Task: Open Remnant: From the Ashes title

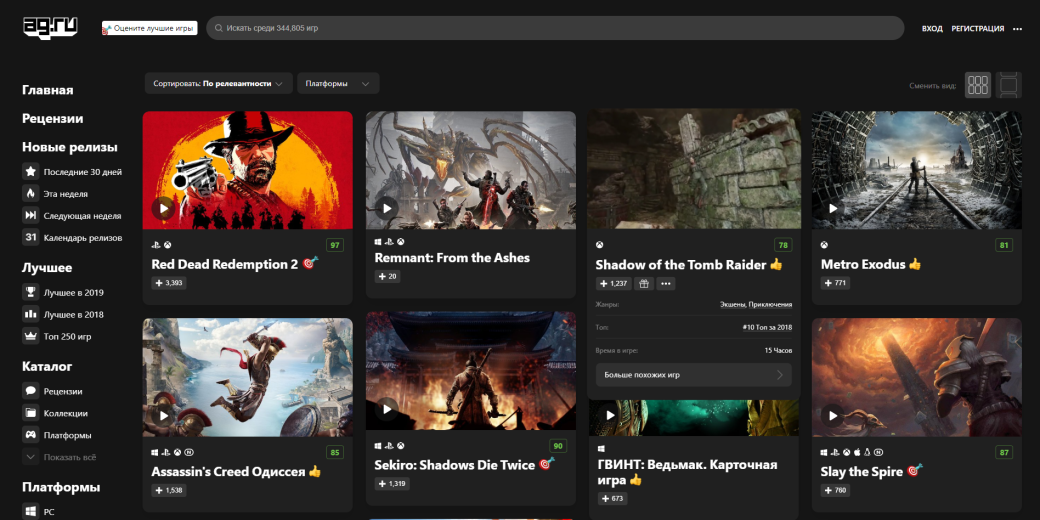Action: [x=452, y=257]
